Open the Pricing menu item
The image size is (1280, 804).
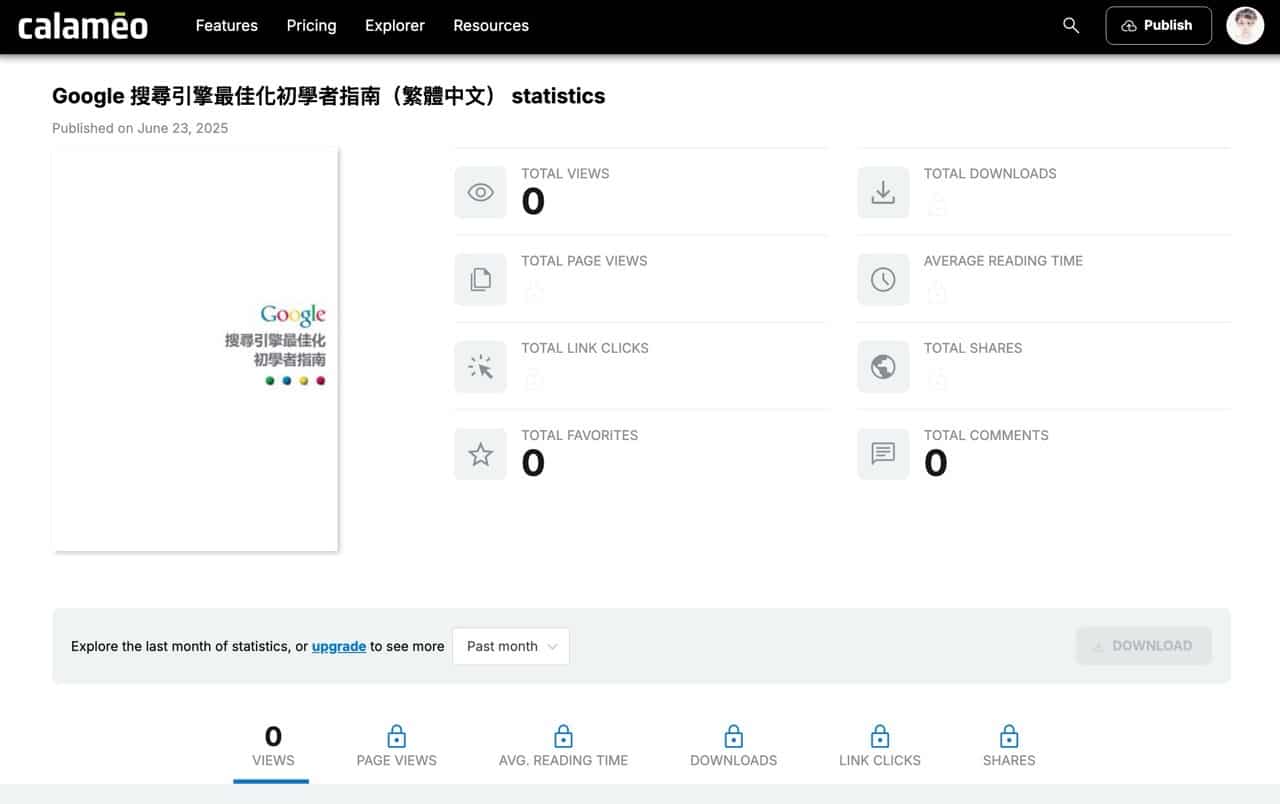click(x=311, y=26)
